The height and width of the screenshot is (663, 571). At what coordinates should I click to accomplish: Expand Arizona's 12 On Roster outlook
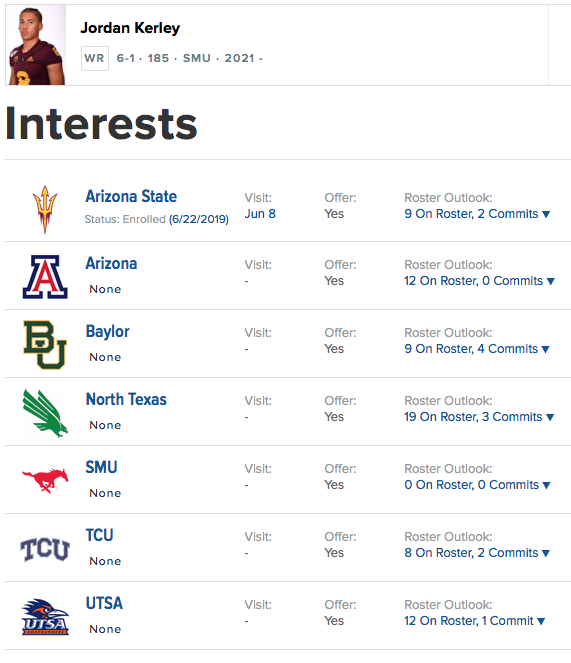[479, 281]
